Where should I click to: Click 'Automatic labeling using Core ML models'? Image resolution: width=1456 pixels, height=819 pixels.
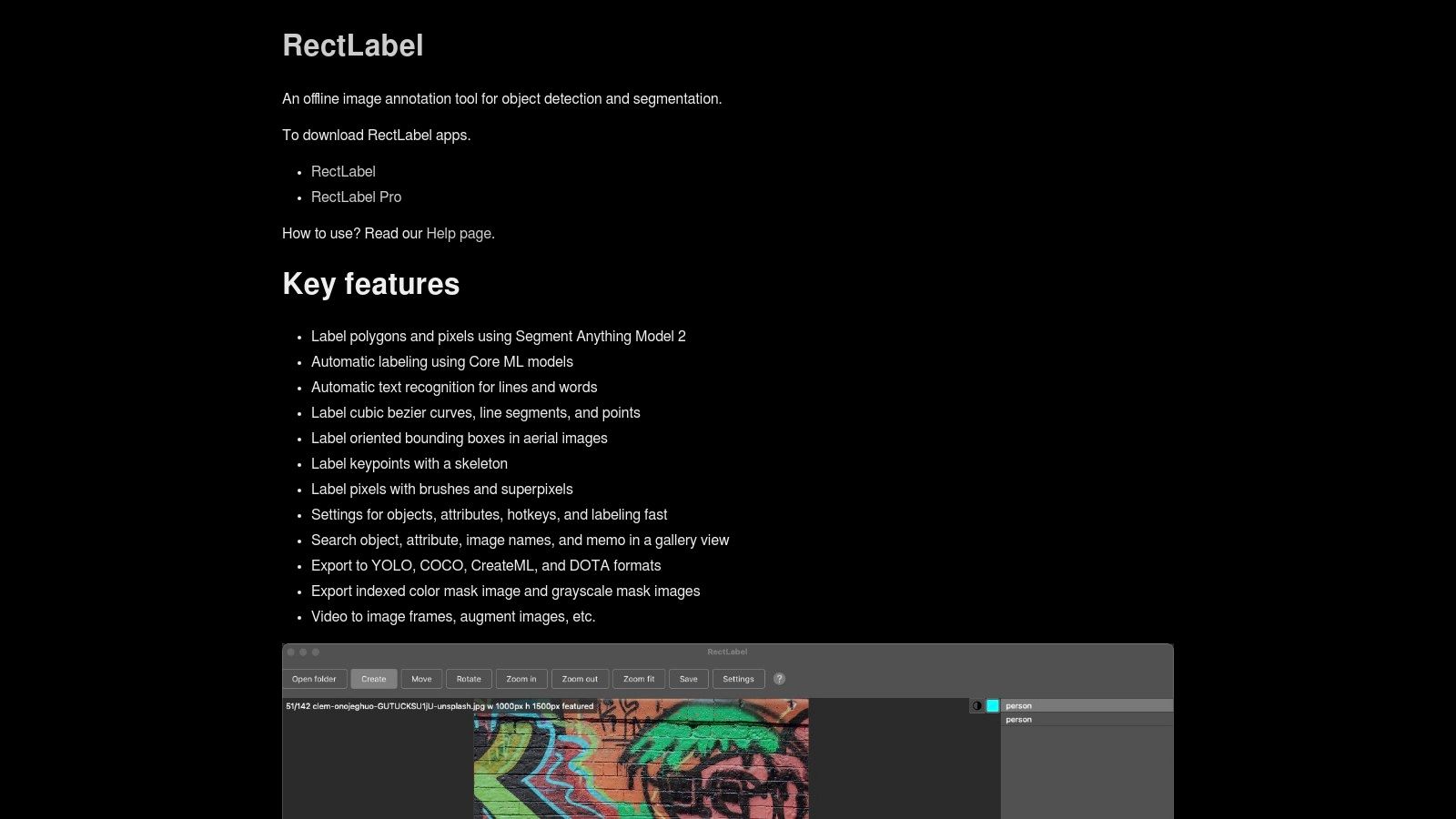442,361
